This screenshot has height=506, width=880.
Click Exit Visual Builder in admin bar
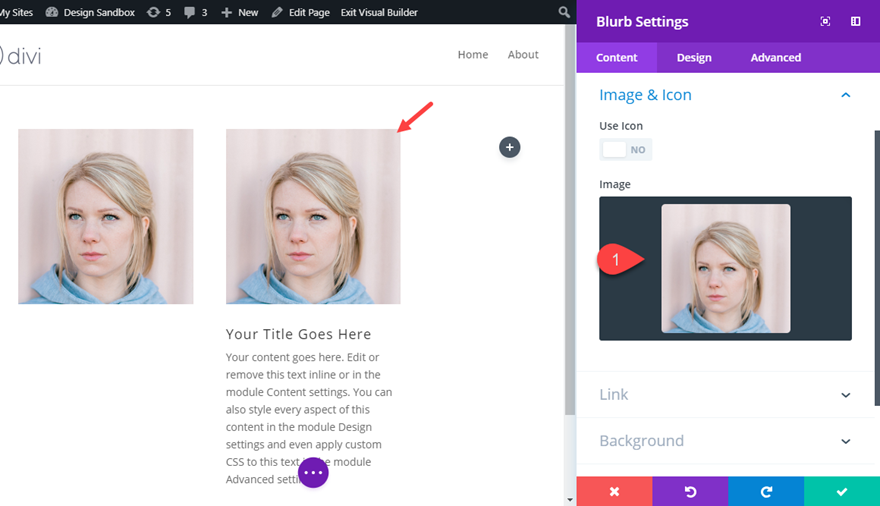coord(379,12)
